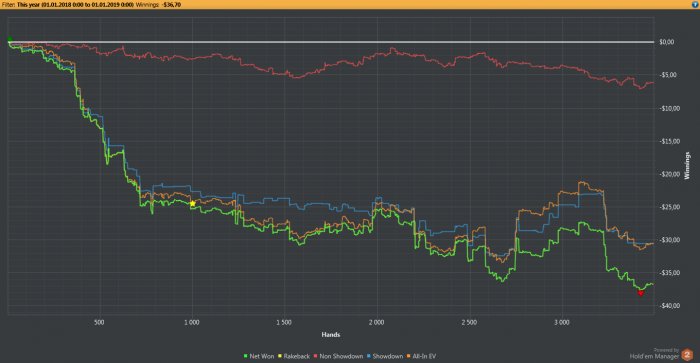Click the vertical Winnings y-axis title

tap(687, 166)
